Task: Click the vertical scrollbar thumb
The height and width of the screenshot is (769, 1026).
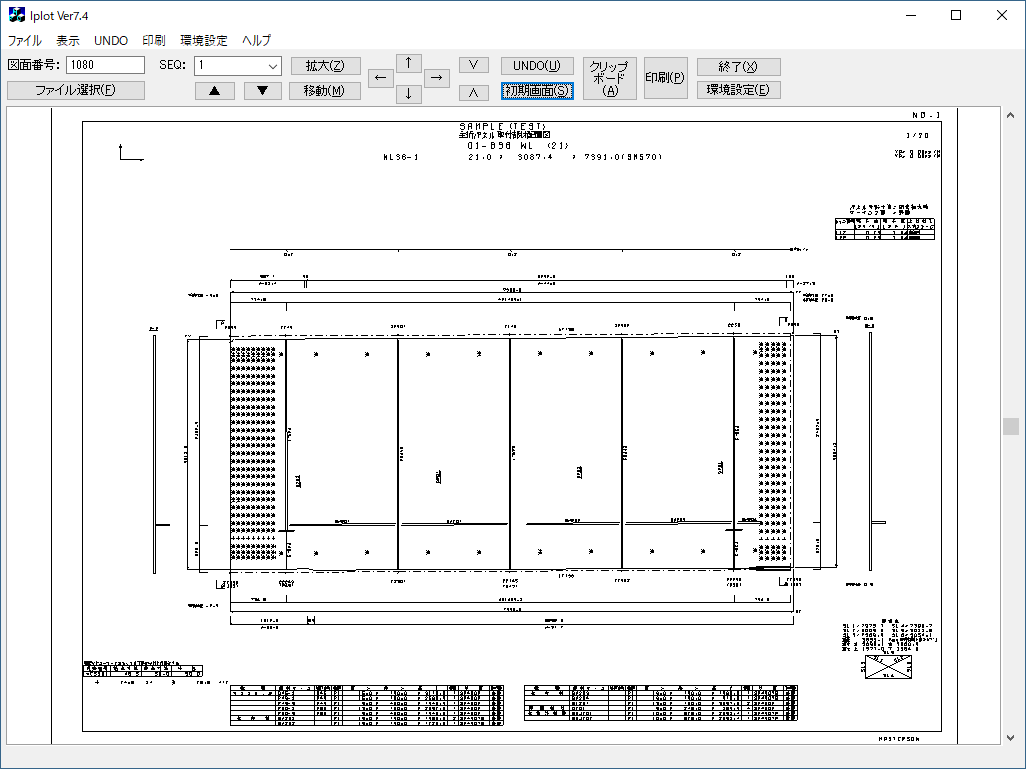Action: point(1011,426)
